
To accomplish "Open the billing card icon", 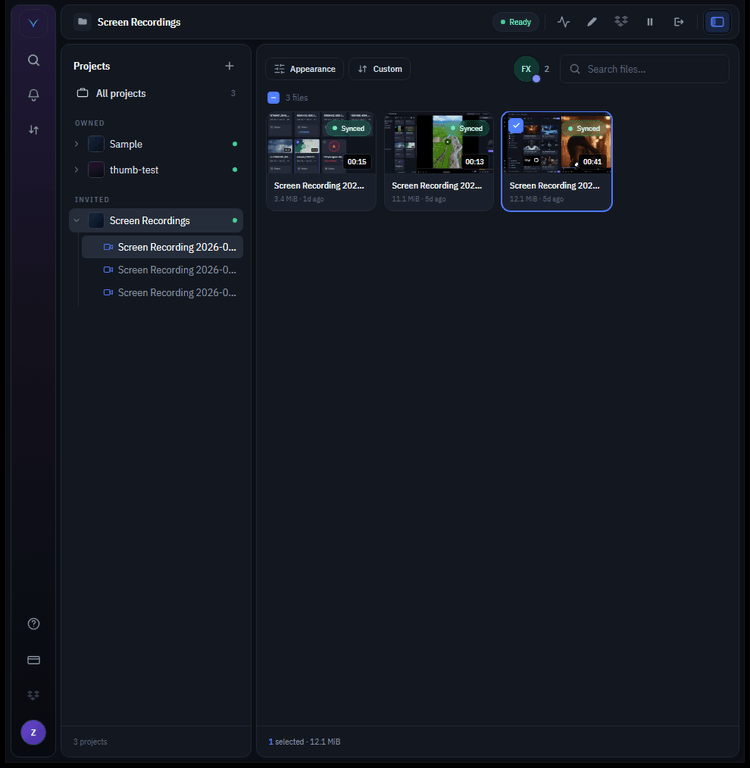I will click(x=33, y=660).
